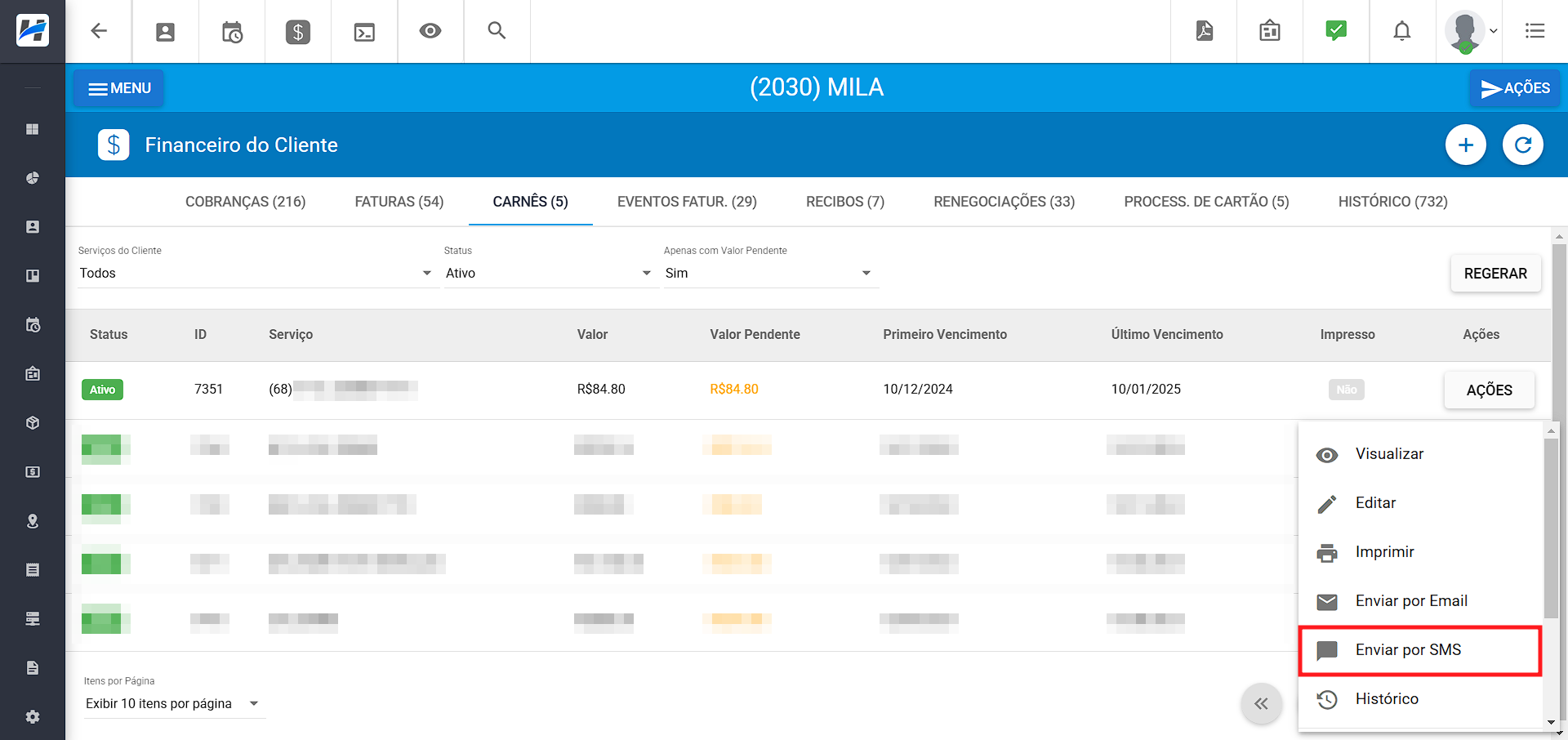Switch to PROCESS. DE CARTÃO (5) tab
1568x740 pixels.
tap(1206, 202)
